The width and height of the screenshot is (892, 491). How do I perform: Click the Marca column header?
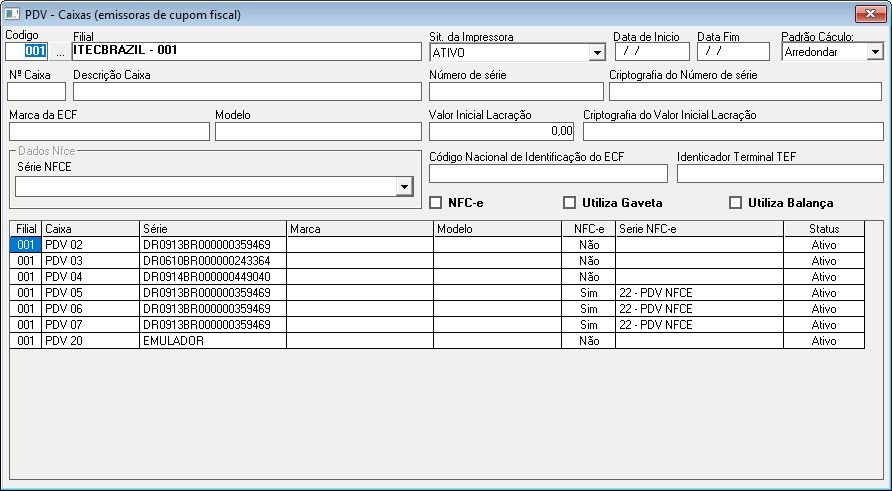click(x=360, y=229)
